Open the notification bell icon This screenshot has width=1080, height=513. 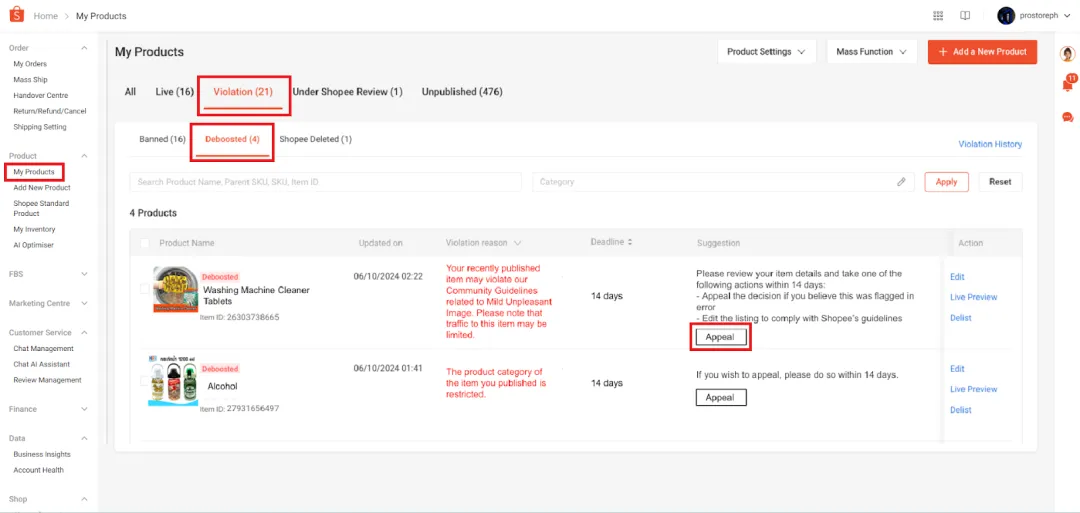point(1068,85)
